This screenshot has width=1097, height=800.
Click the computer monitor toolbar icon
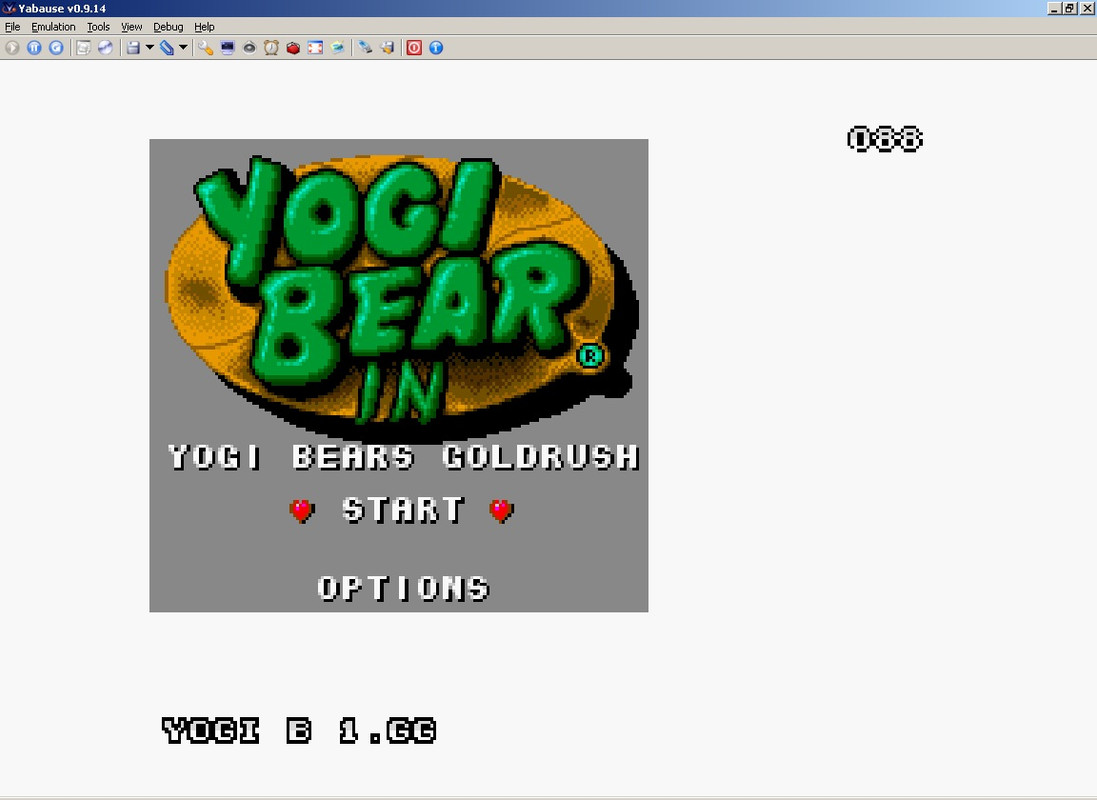[x=227, y=48]
